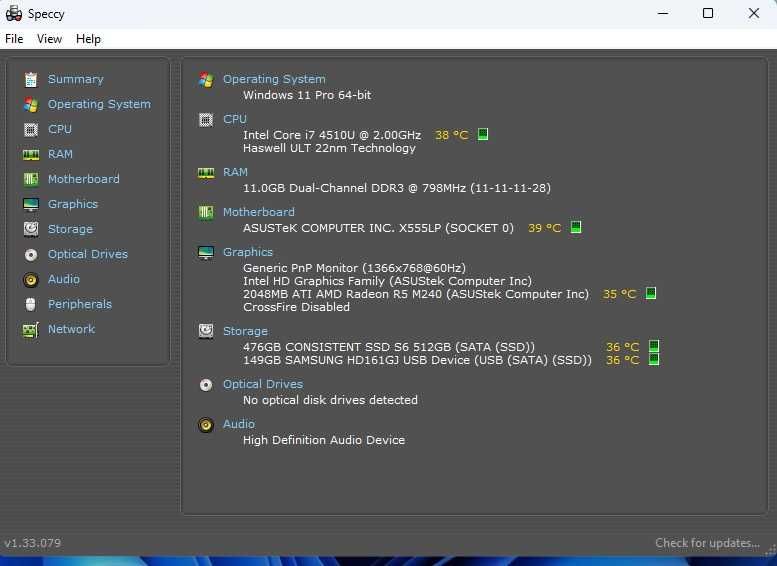Click 'No optical disk drives detected' text
This screenshot has height=566, width=777.
[x=331, y=400]
